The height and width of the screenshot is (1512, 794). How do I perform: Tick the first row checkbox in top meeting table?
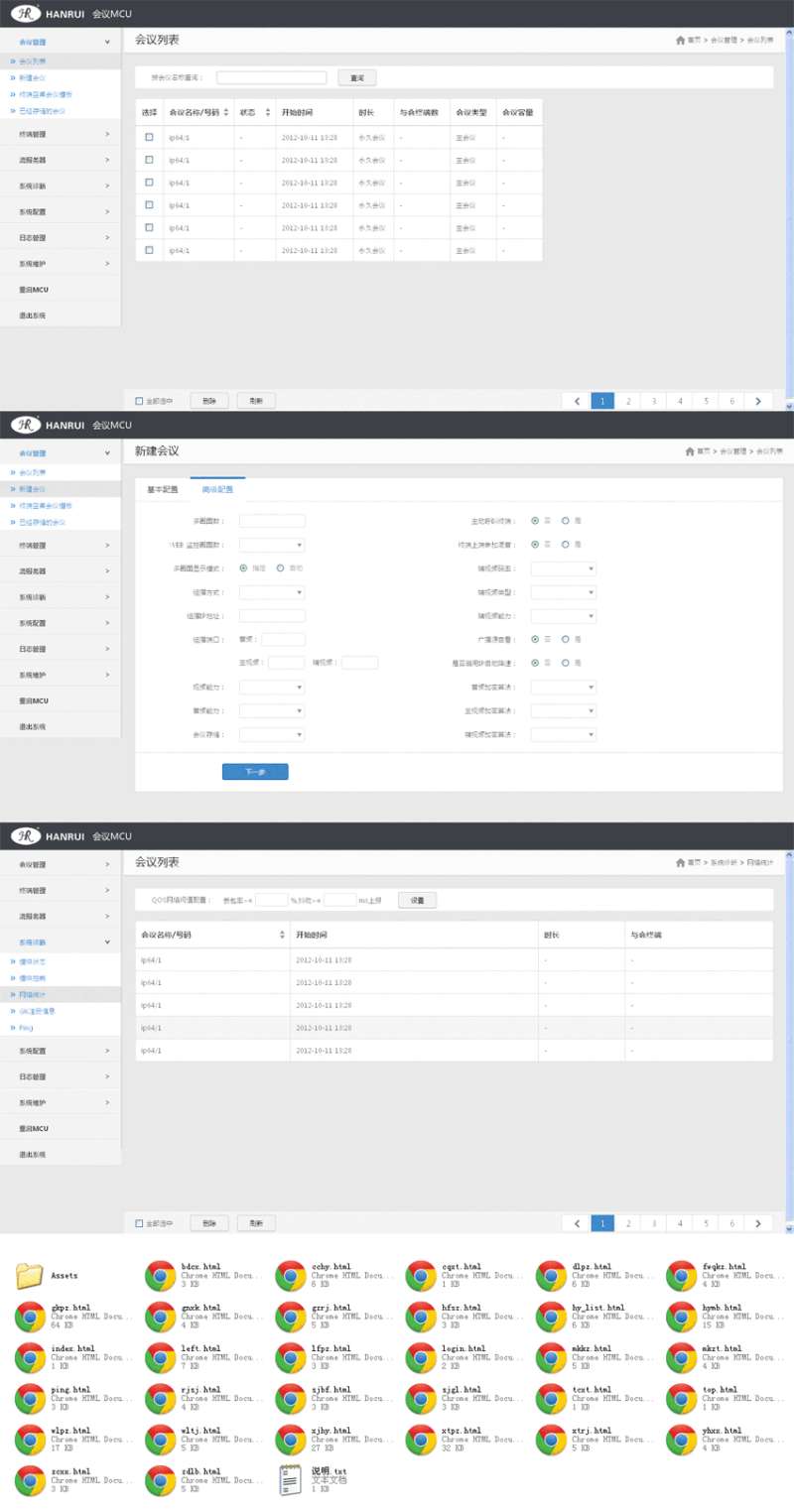149,137
